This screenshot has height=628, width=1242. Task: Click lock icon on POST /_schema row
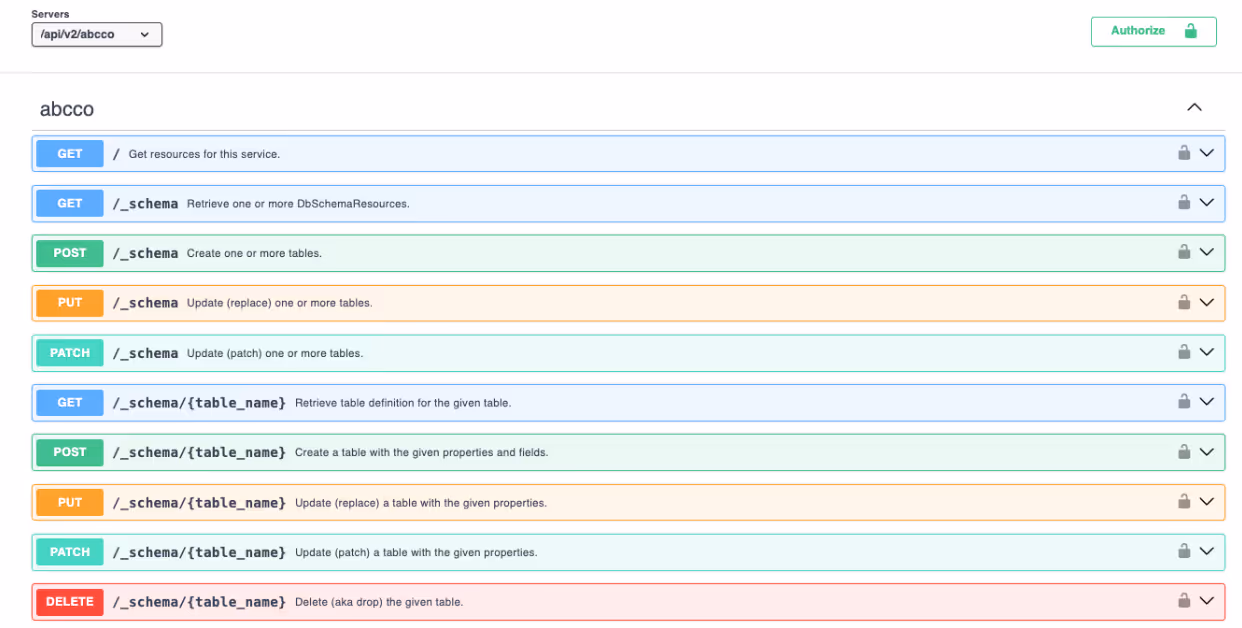1184,252
